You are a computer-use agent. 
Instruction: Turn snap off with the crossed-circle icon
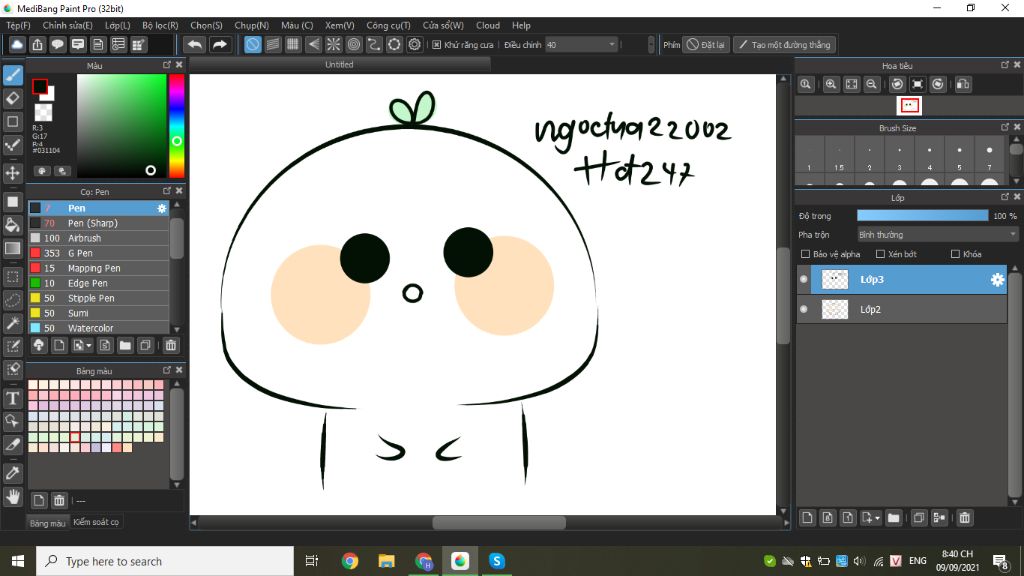click(253, 44)
